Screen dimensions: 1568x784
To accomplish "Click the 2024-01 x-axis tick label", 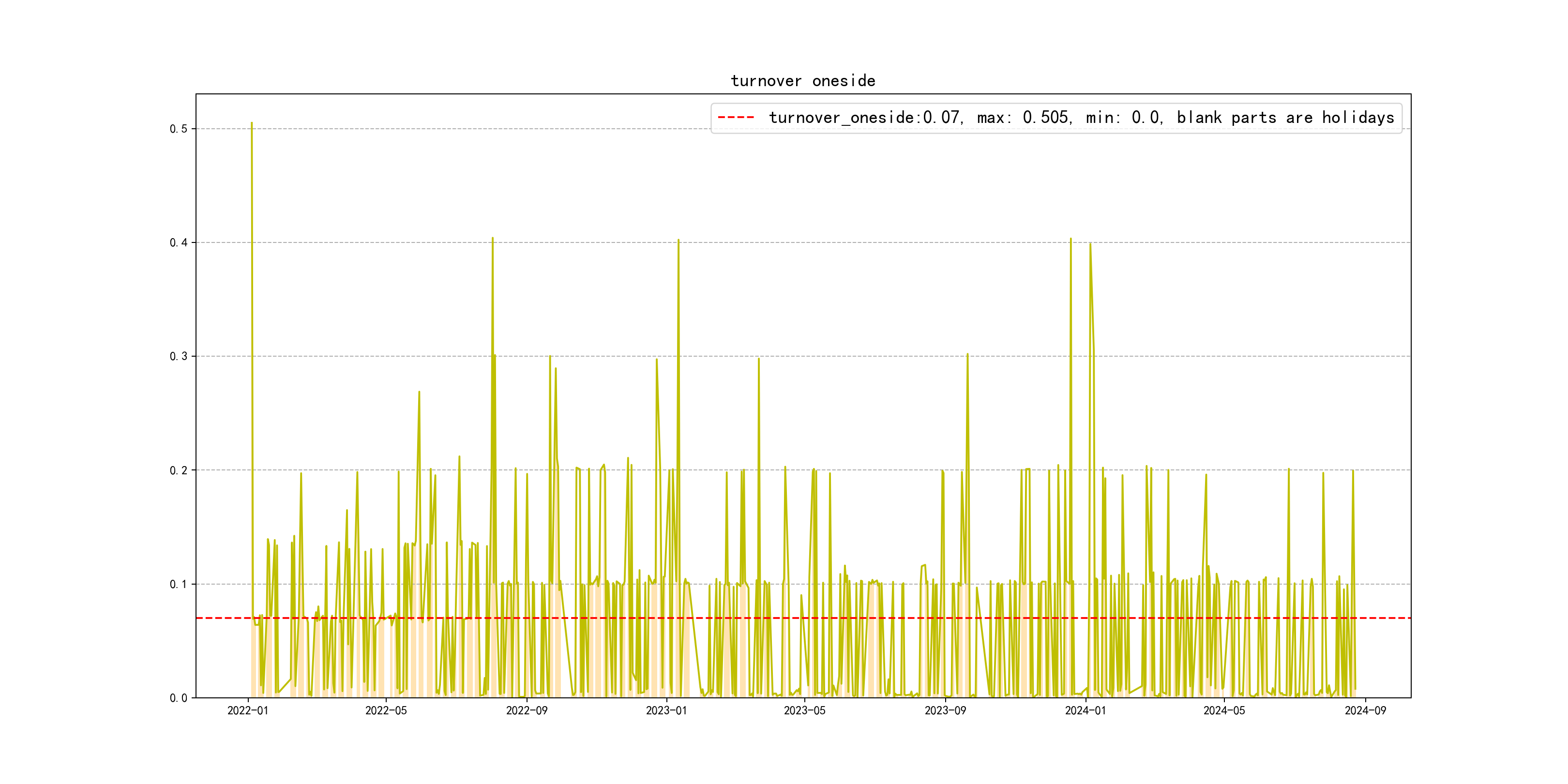I will [1086, 711].
